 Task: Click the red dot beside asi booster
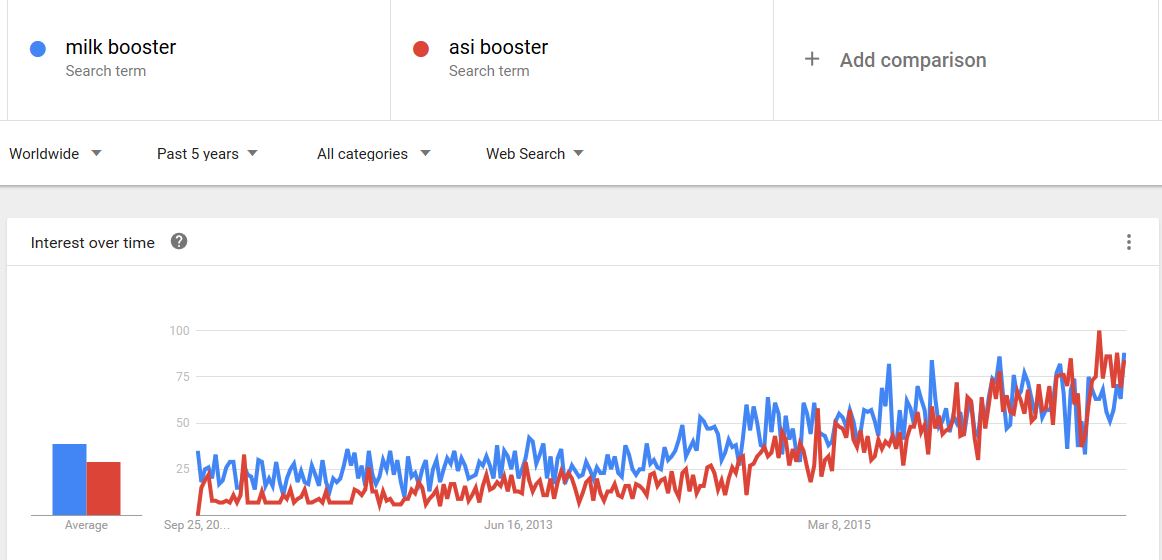[421, 49]
